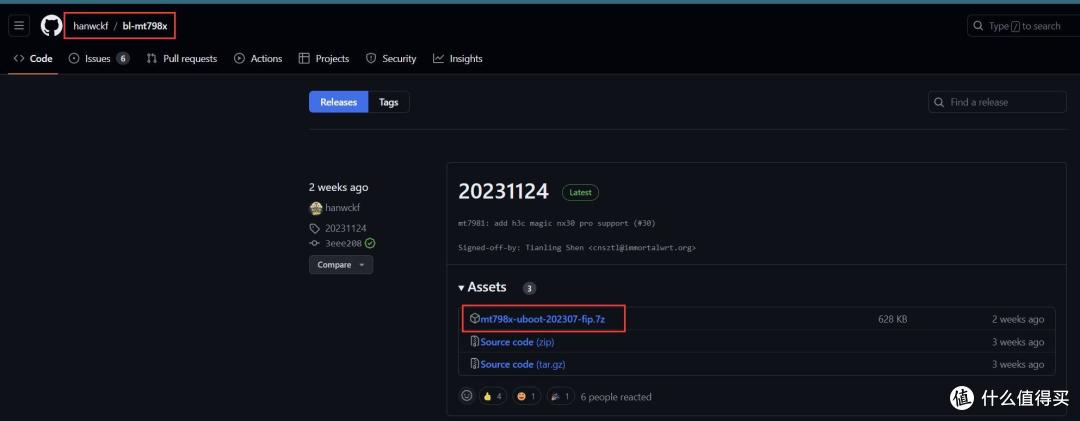Click the laughing emoji reaction
Image resolution: width=1080 pixels, height=421 pixels.
(526, 396)
